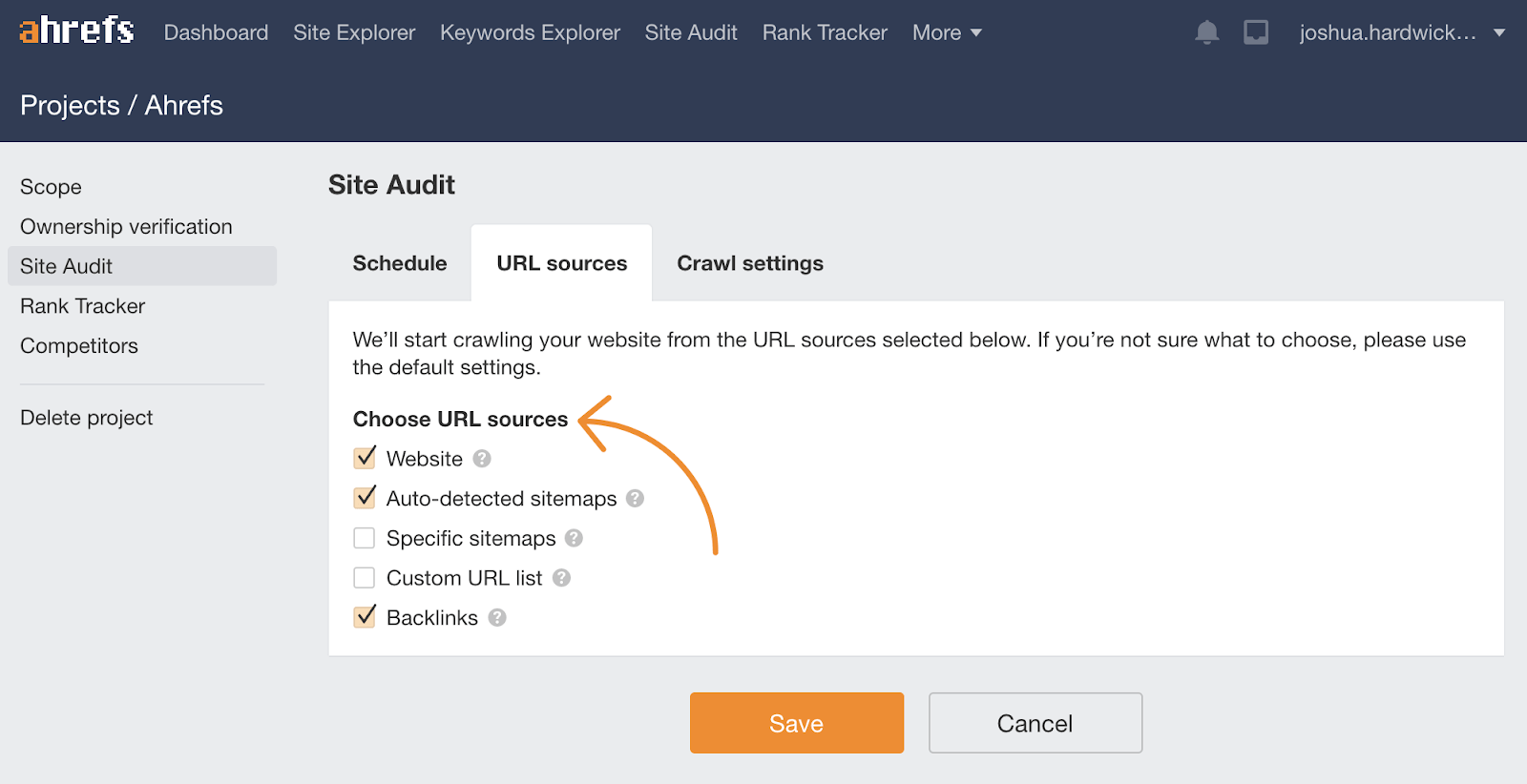The image size is (1527, 784).
Task: Click help icon next to Website
Action: pyautogui.click(x=482, y=459)
